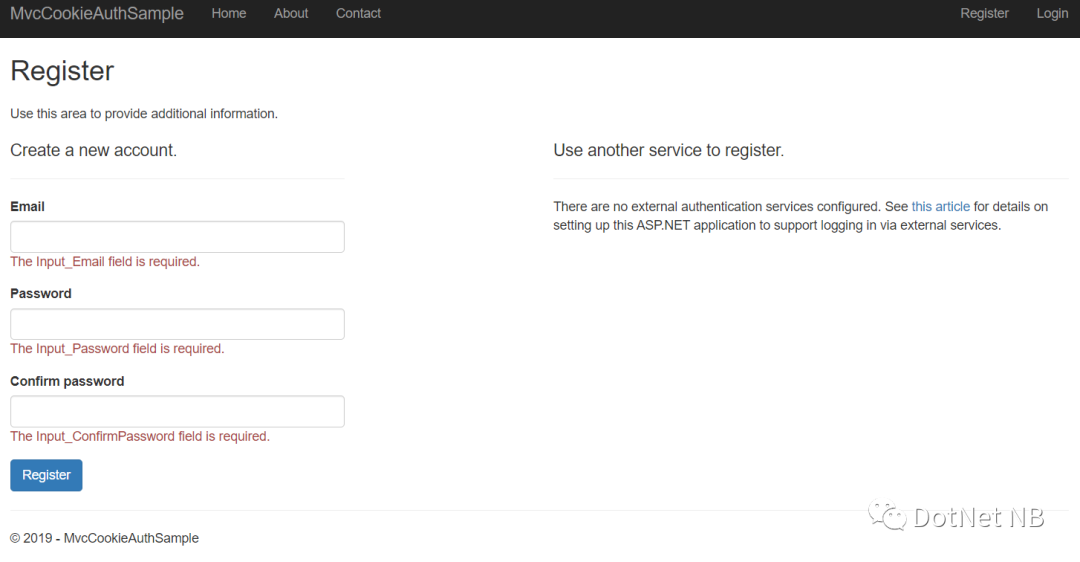This screenshot has height=562, width=1080.
Task: Select 'The Input_Password field is required.' error
Action: pyautogui.click(x=117, y=348)
